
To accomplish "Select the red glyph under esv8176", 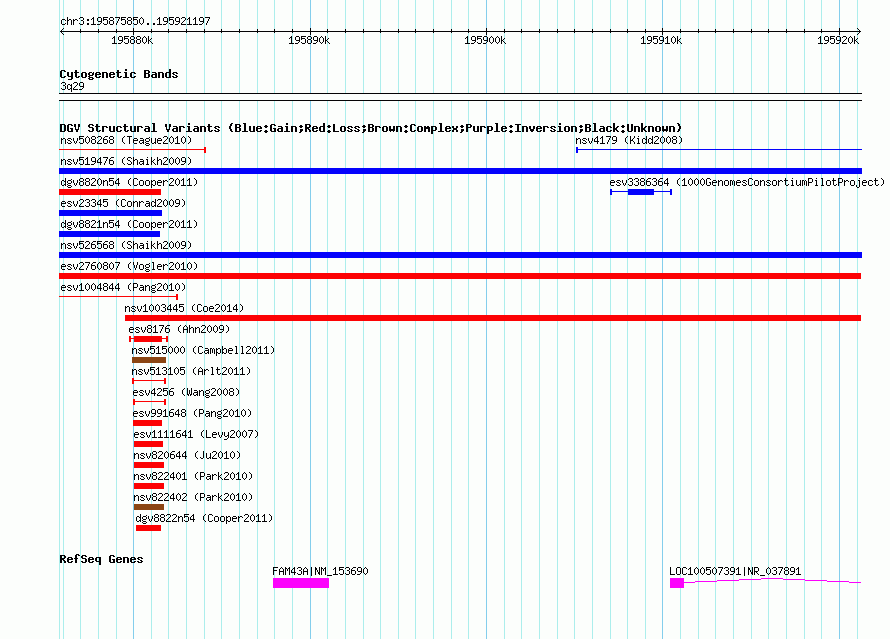I will tap(148, 339).
